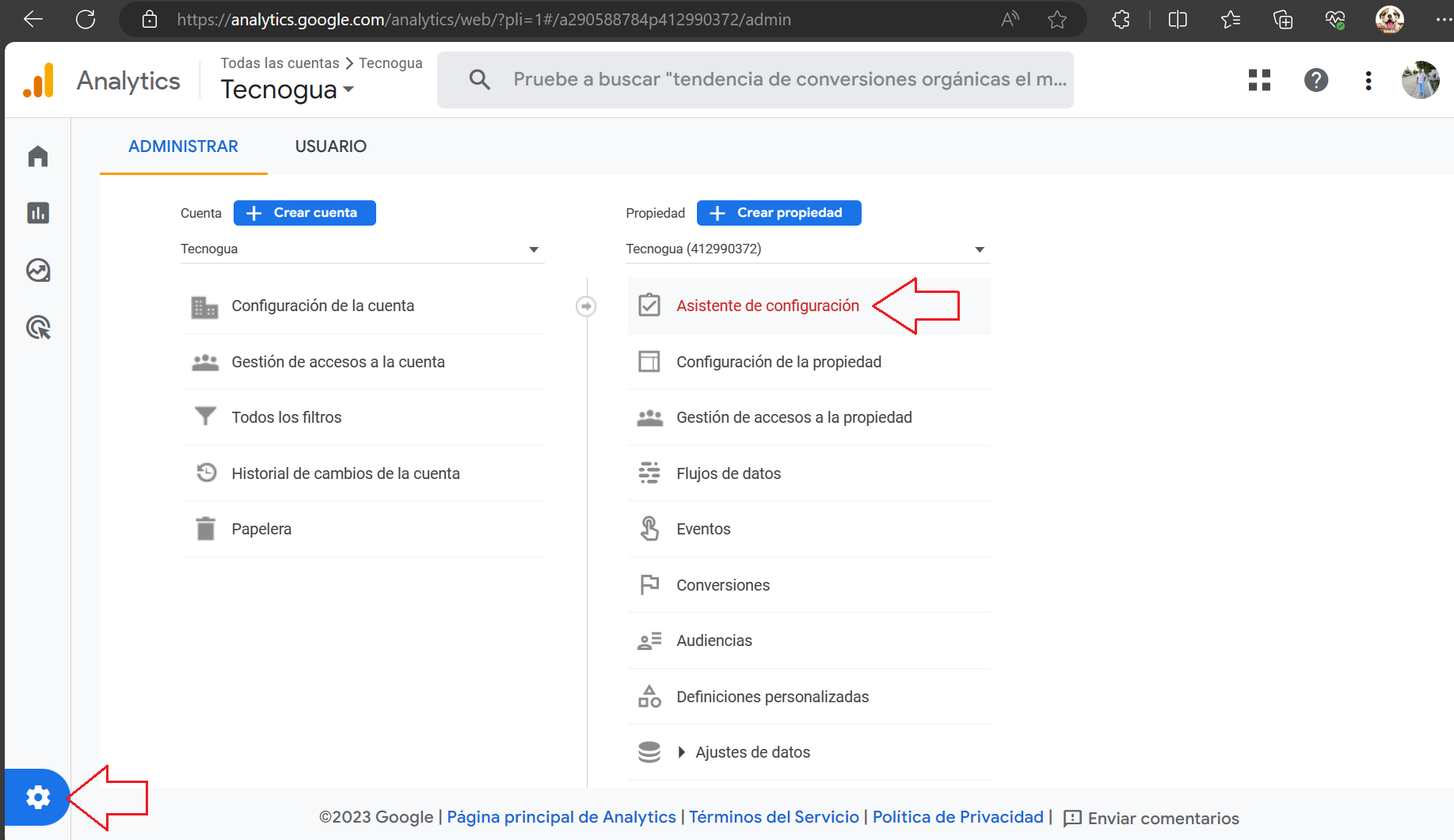Open the browser Extensions puzzle icon

tap(1121, 20)
